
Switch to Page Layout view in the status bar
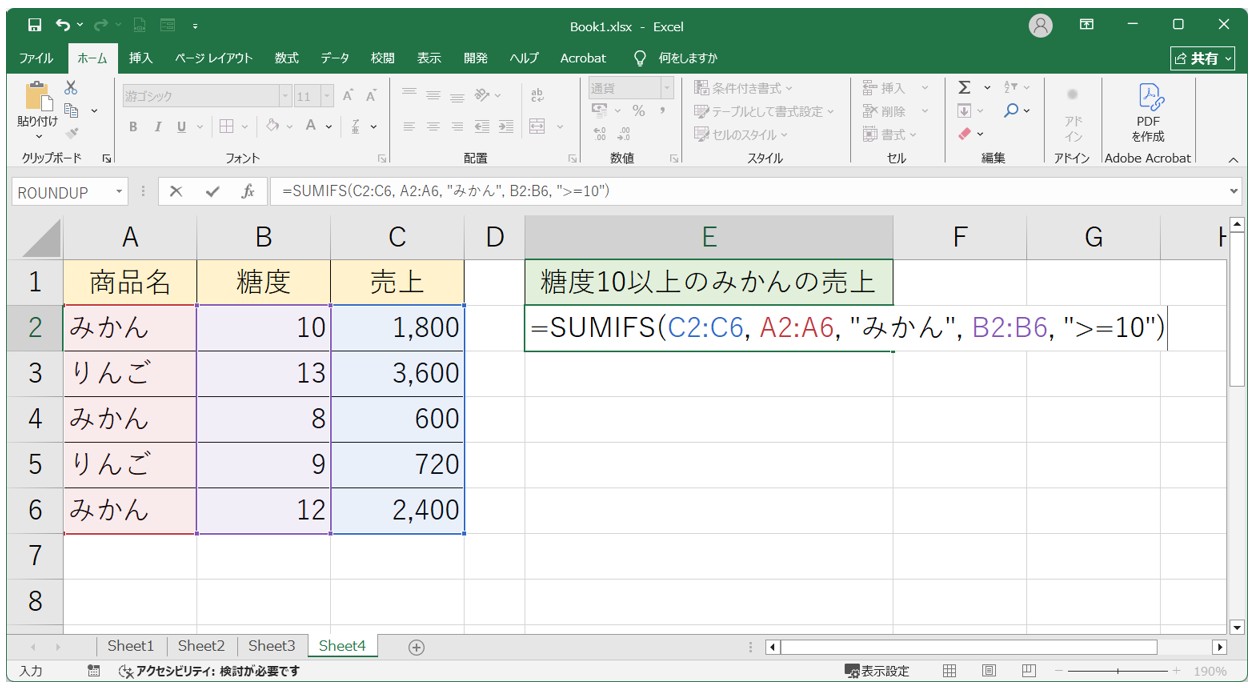click(x=988, y=671)
